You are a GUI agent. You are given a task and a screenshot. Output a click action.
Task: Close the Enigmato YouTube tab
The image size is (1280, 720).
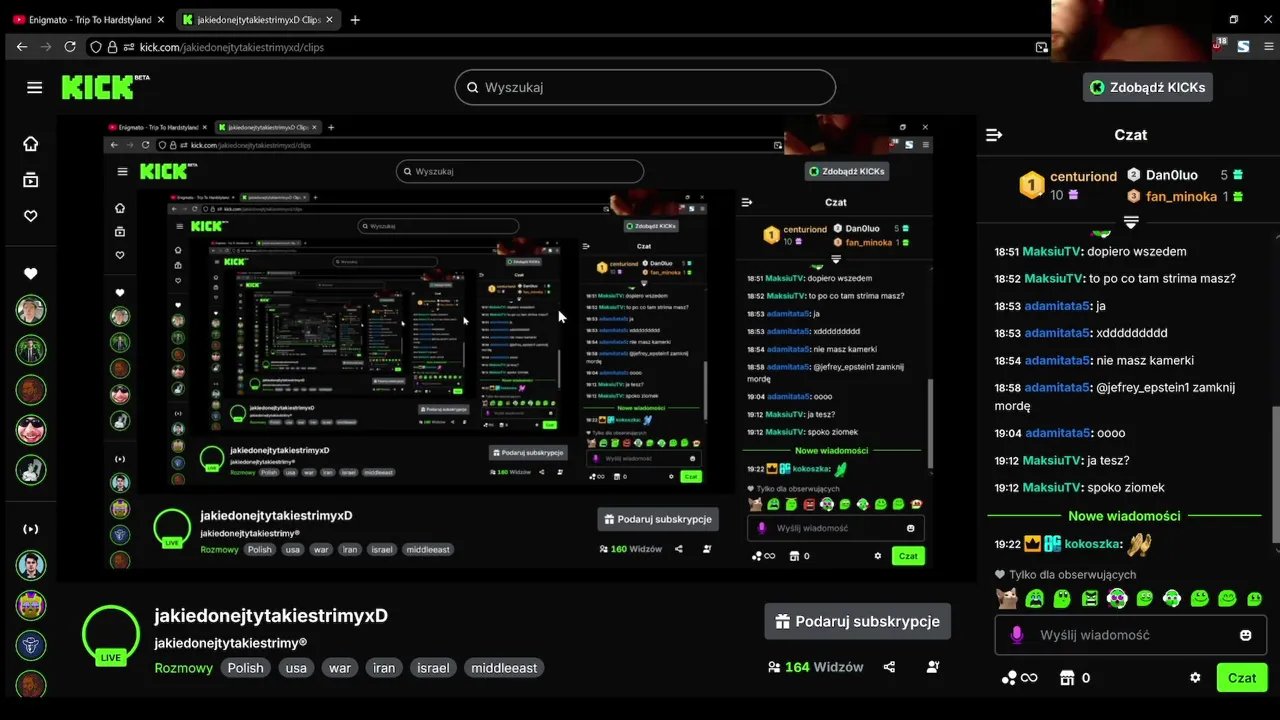click(x=161, y=19)
